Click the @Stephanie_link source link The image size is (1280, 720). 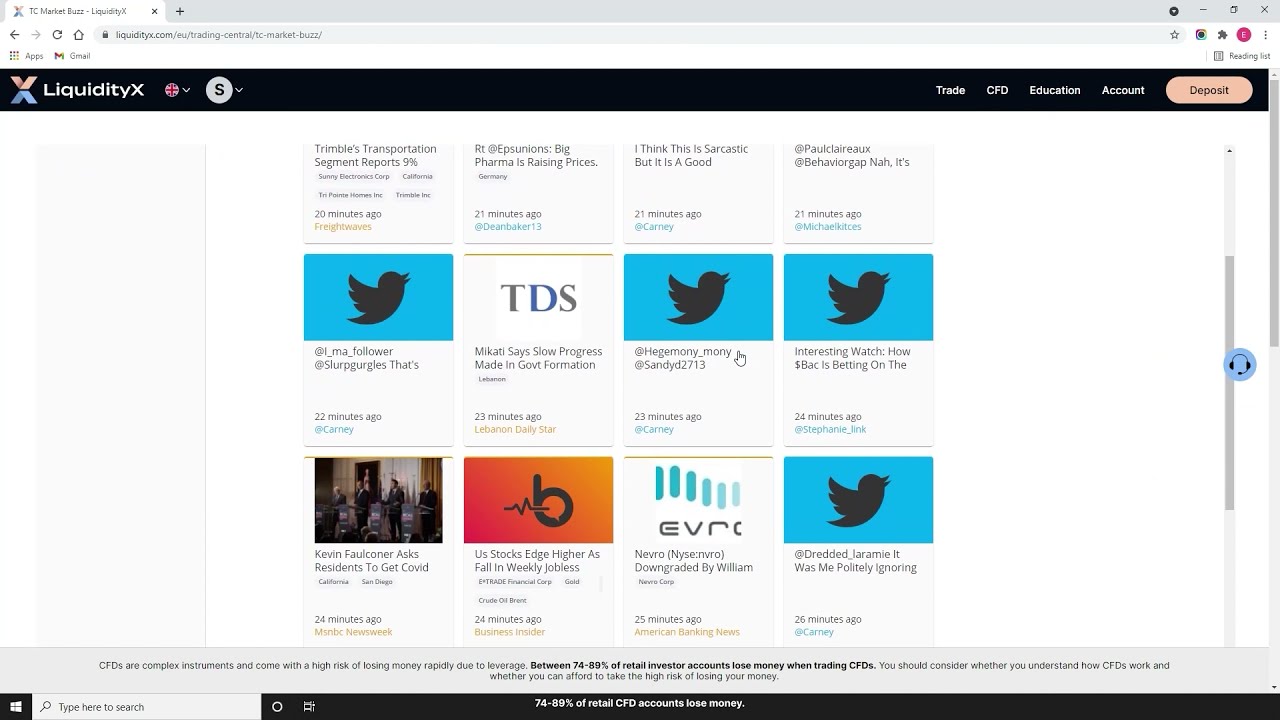[x=830, y=430]
